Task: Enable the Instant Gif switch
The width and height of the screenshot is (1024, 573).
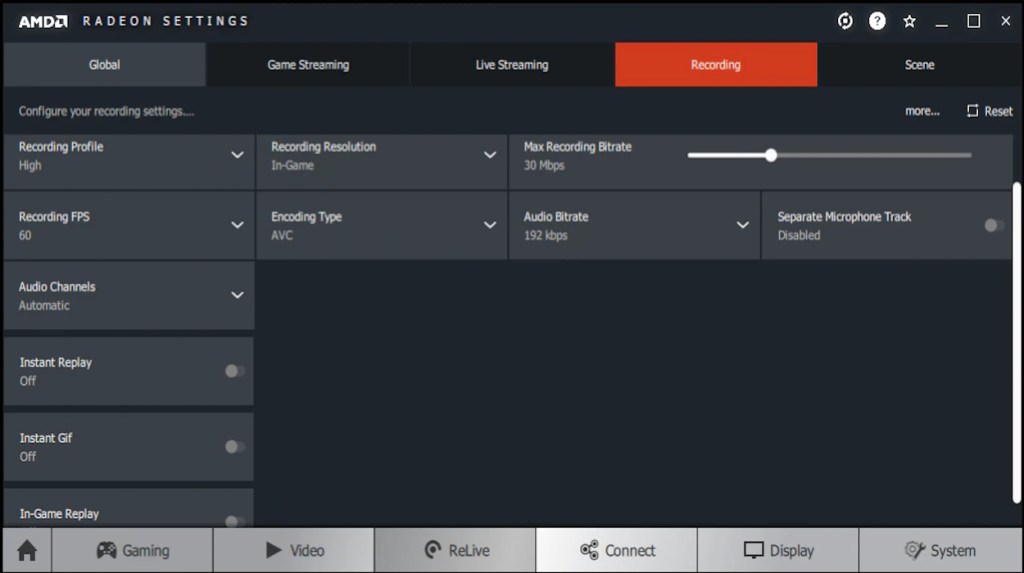Action: (x=234, y=447)
